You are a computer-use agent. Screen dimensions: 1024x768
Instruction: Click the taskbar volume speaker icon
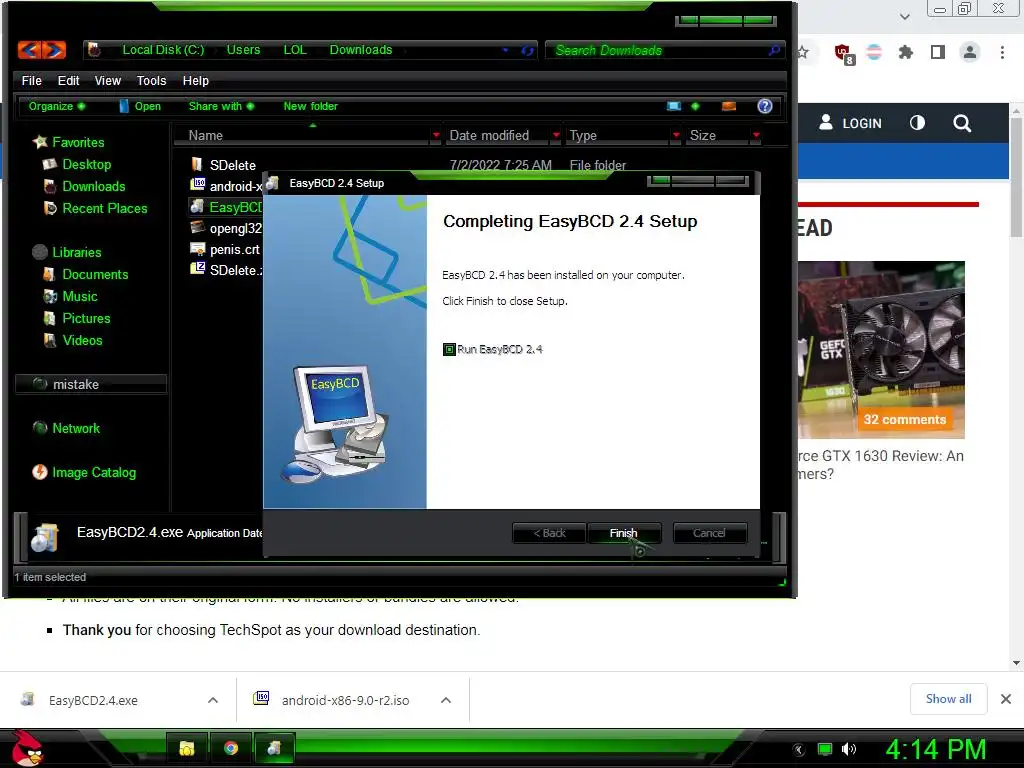tap(849, 749)
